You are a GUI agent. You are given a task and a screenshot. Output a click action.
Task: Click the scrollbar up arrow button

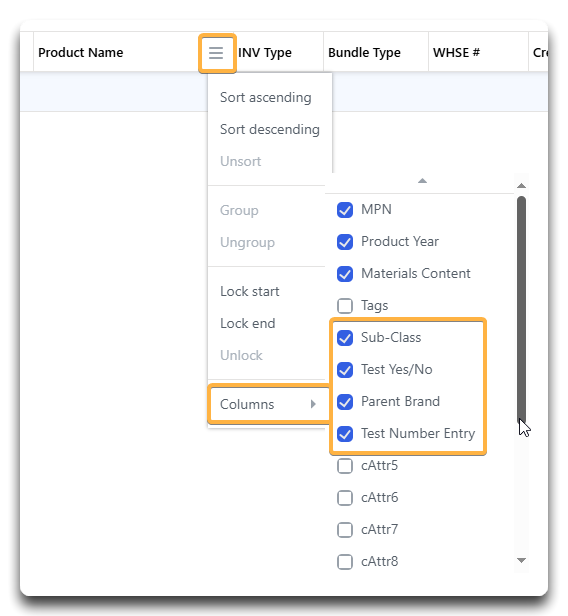pyautogui.click(x=521, y=185)
